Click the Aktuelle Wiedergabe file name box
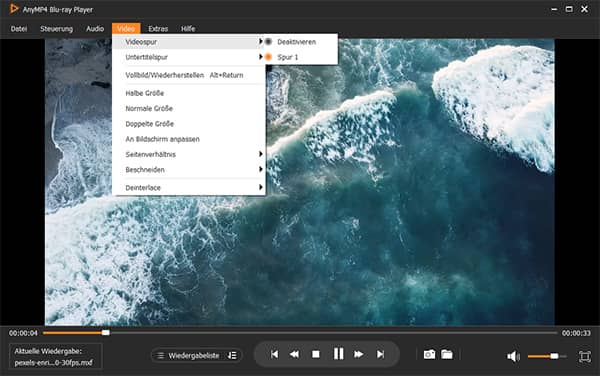 click(55, 356)
